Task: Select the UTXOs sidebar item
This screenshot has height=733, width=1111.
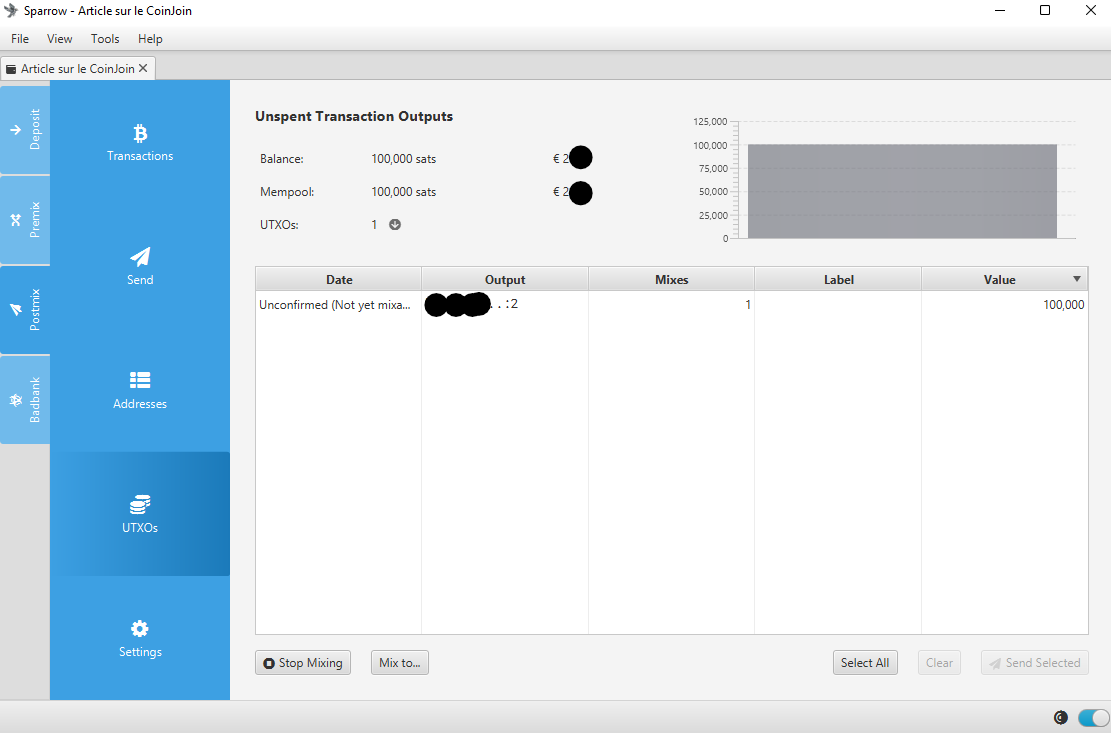Action: coord(140,514)
